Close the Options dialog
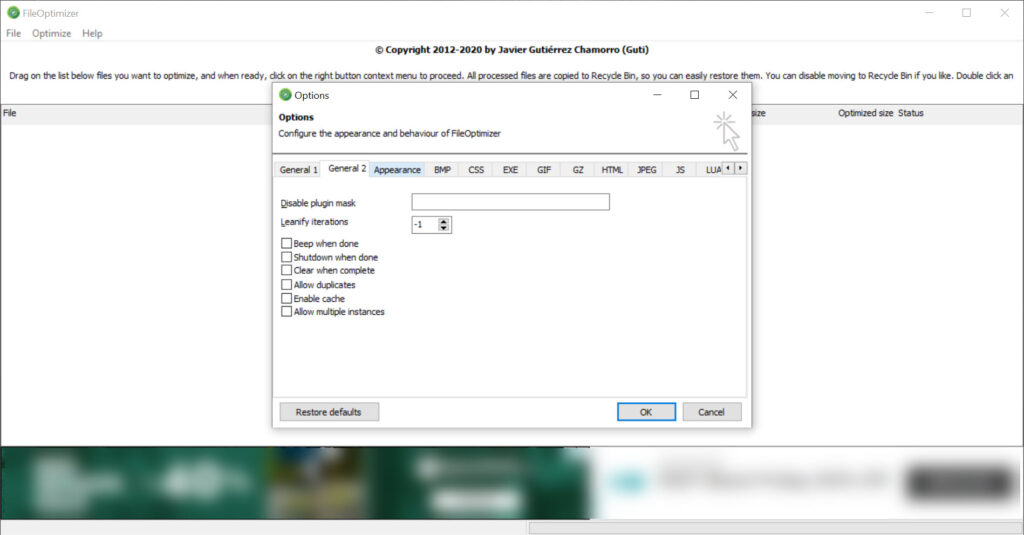The width and height of the screenshot is (1024, 535). click(x=733, y=95)
